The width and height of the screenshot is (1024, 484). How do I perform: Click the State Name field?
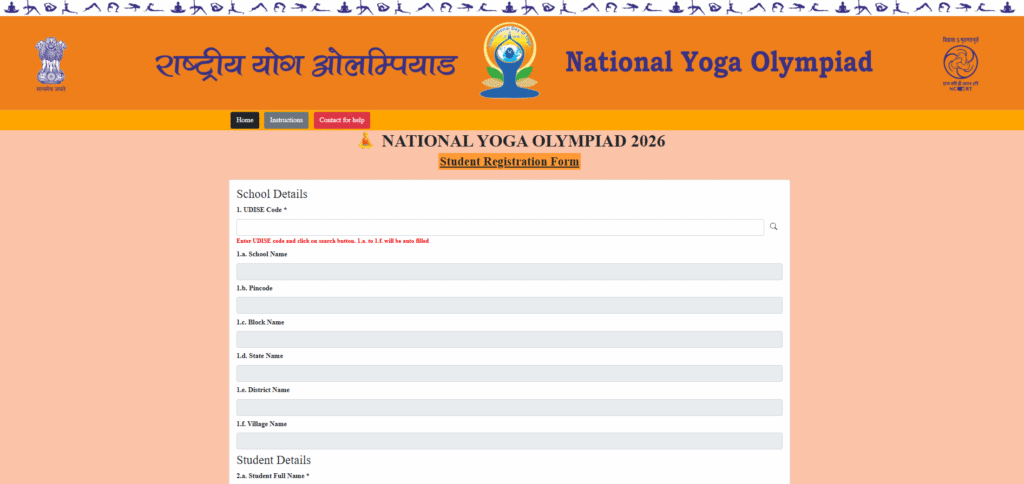click(x=509, y=374)
